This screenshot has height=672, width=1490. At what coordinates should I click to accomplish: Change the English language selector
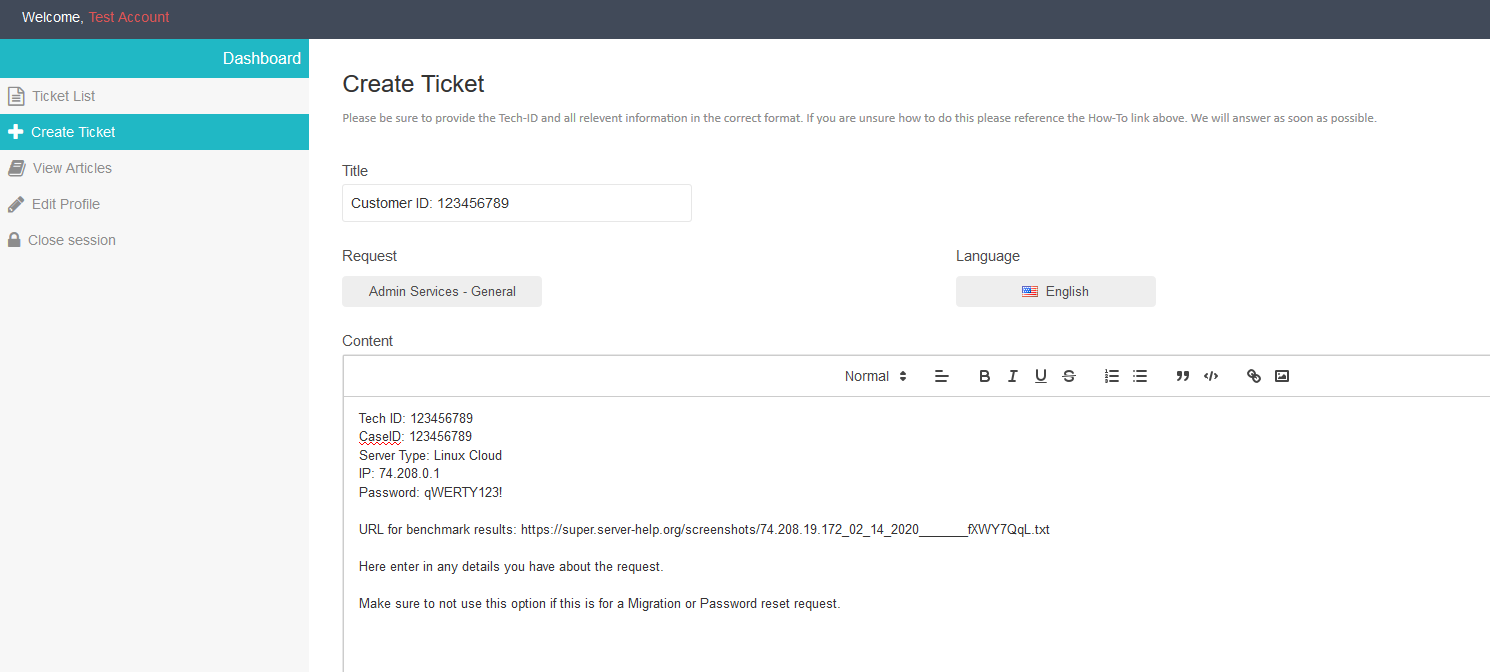(1055, 292)
